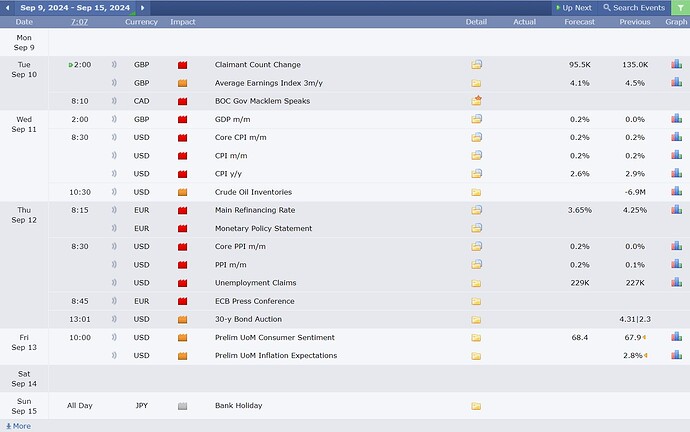The width and height of the screenshot is (690, 432).
Task: Open graph for Core CPI m/m
Action: click(677, 137)
